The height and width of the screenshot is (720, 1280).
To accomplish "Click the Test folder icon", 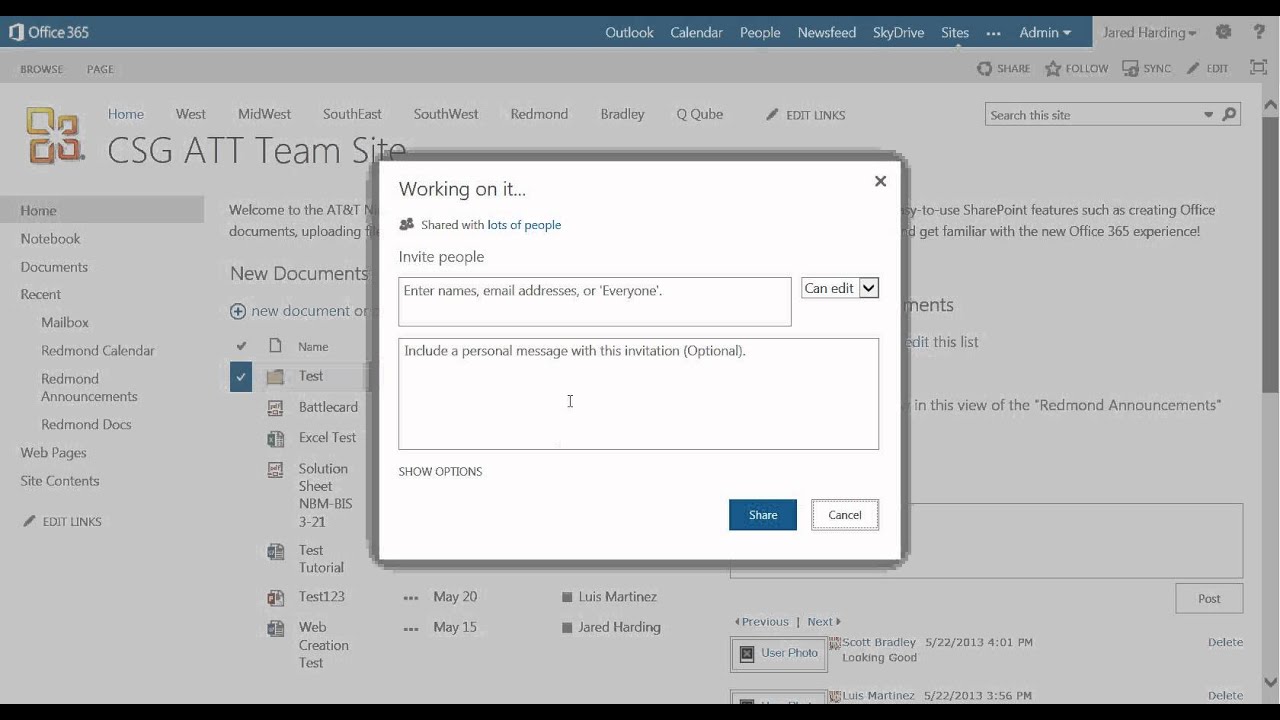I will pyautogui.click(x=275, y=377).
